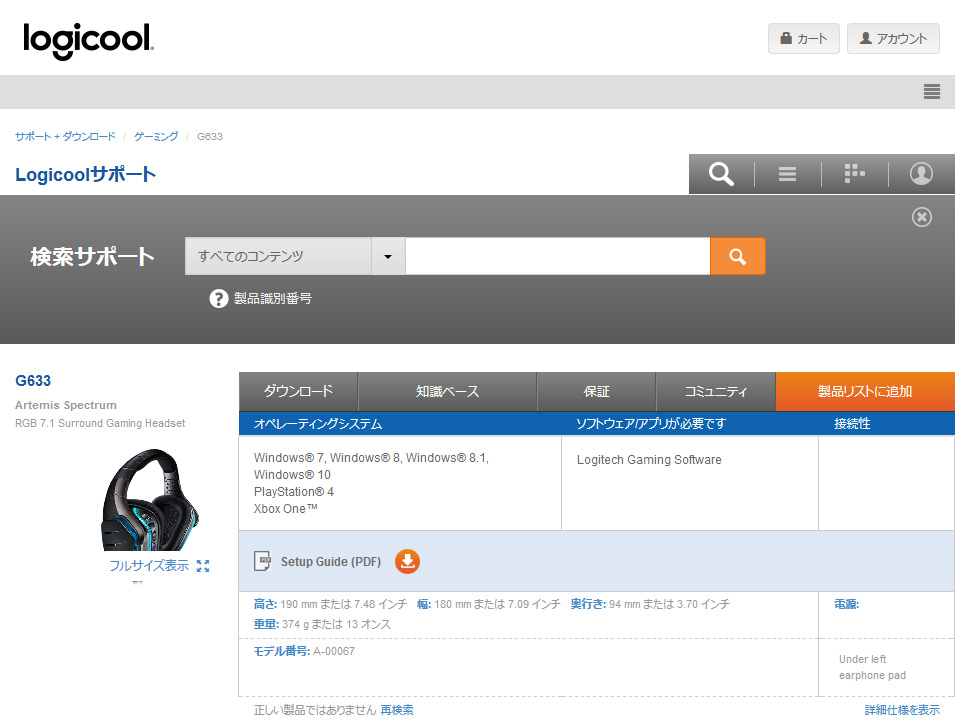Click the orange search button

coord(738,256)
